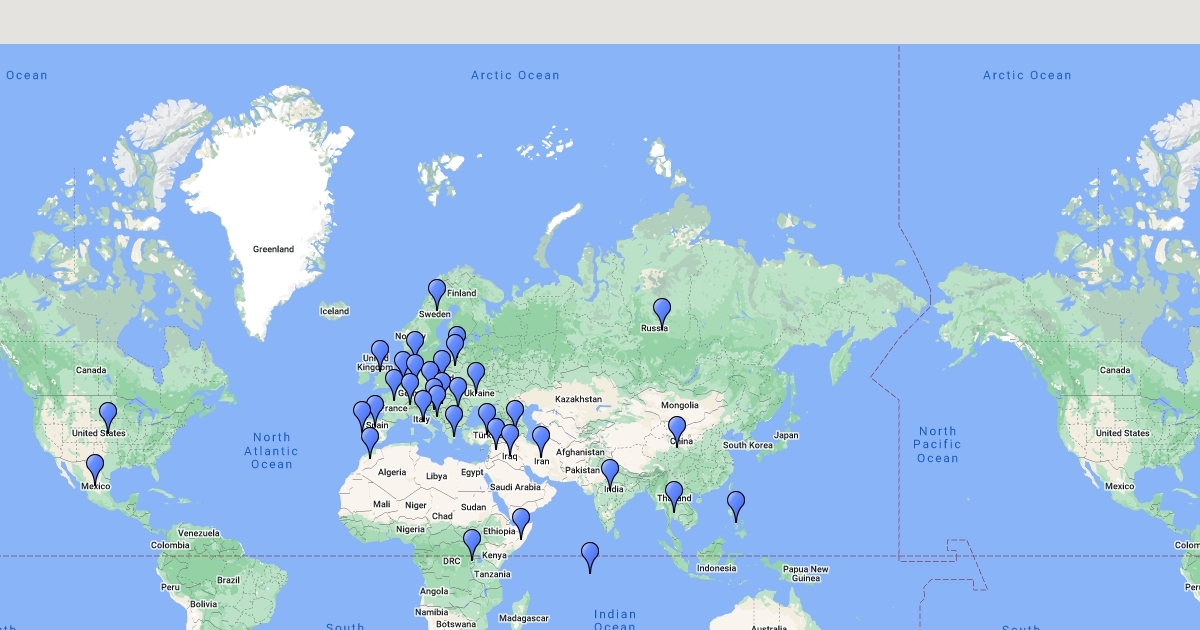Select the pin in the Indian Ocean
The height and width of the screenshot is (630, 1200).
pyautogui.click(x=590, y=556)
